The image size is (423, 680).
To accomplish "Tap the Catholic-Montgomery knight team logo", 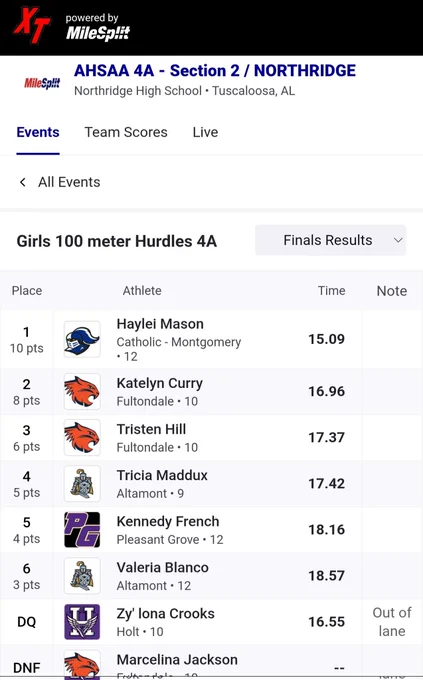I will click(x=82, y=339).
